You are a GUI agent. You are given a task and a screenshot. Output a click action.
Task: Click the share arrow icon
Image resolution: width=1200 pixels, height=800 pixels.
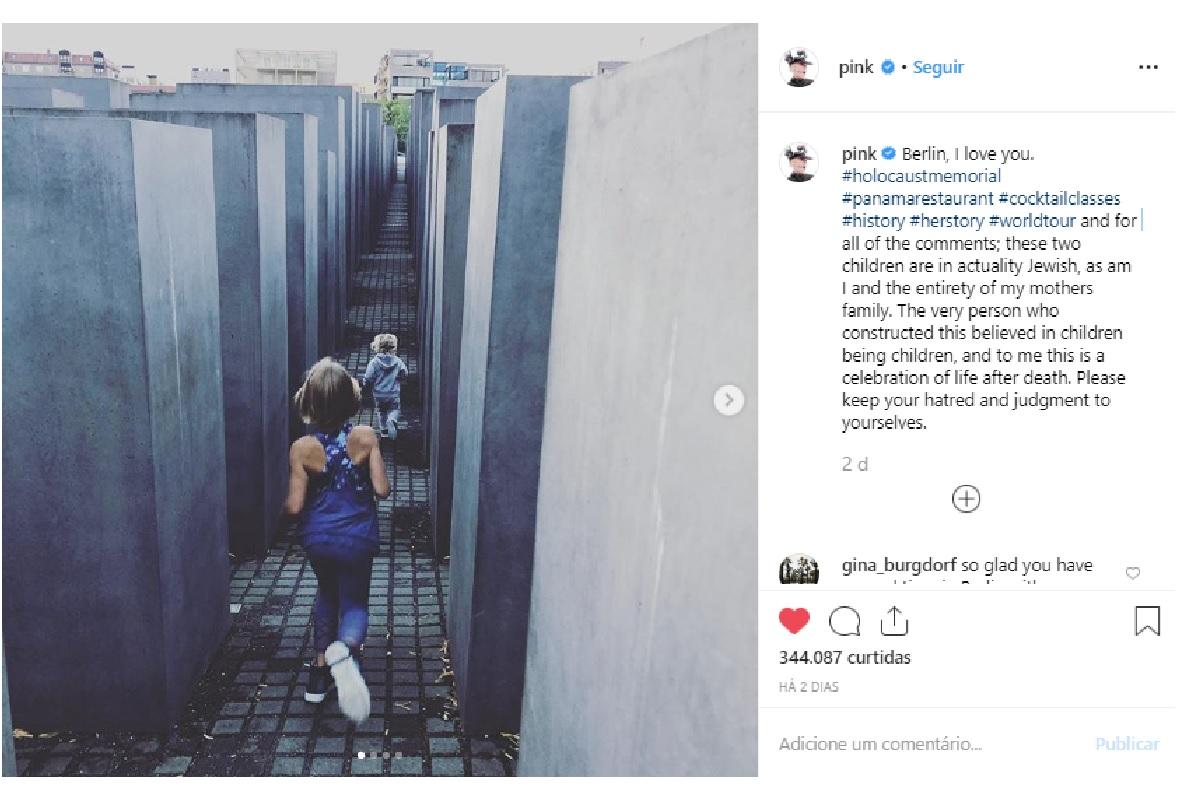[x=893, y=621]
